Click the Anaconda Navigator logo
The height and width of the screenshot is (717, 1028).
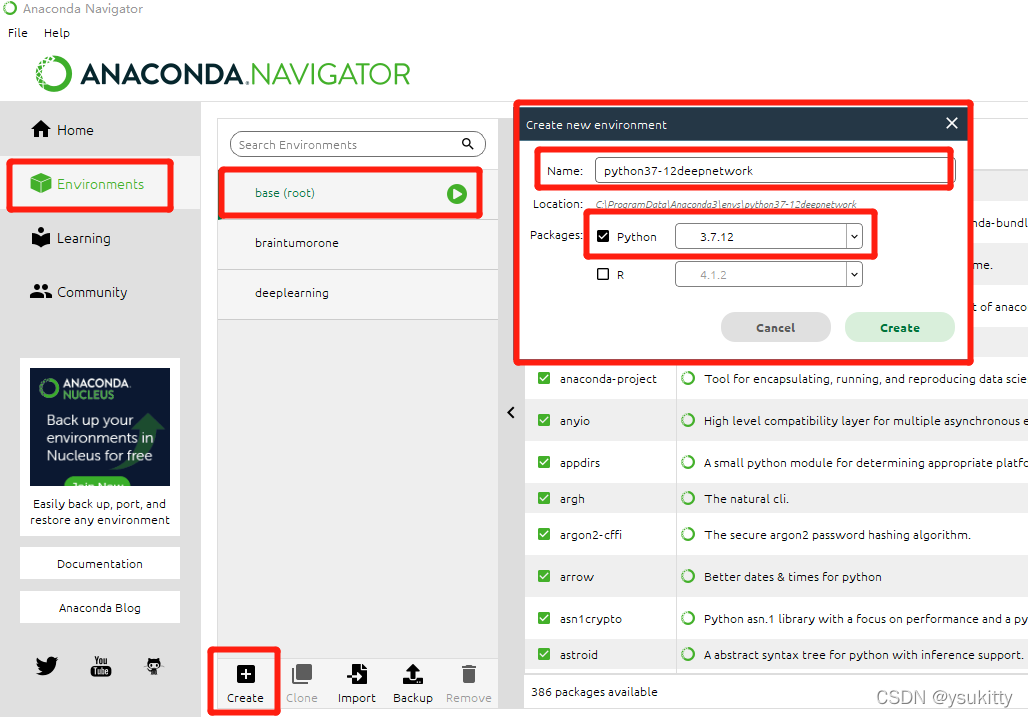tap(223, 73)
